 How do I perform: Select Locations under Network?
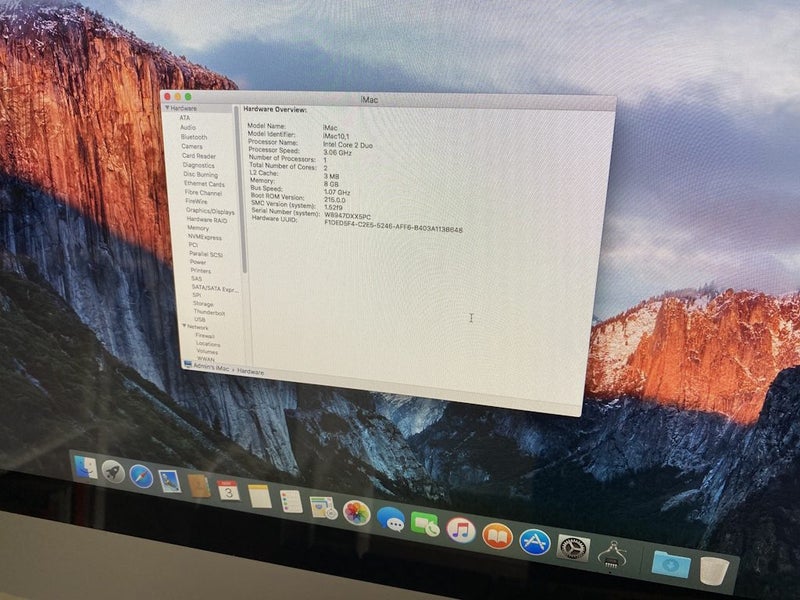208,344
